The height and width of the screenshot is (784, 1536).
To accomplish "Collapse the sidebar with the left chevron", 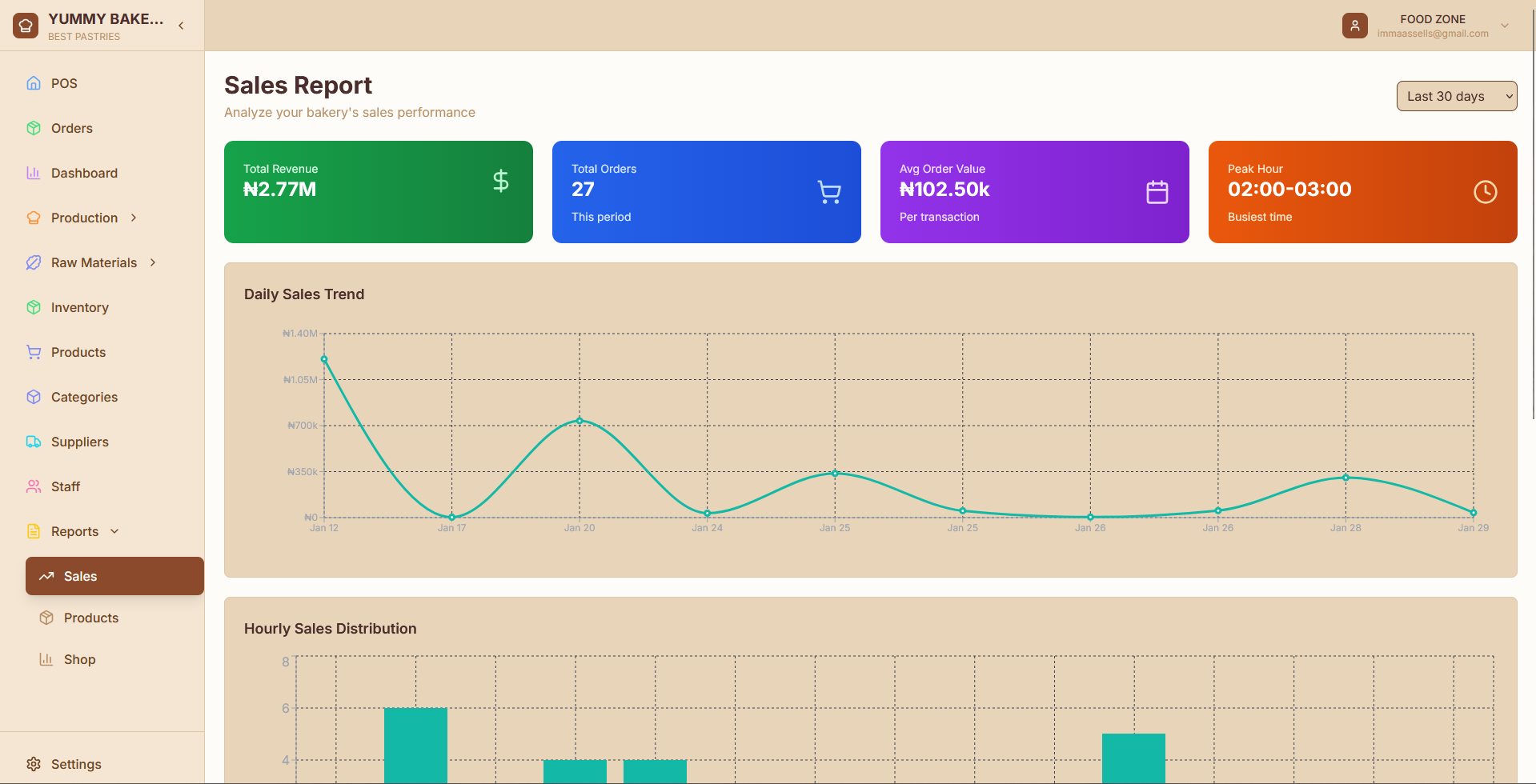I will pos(182,26).
